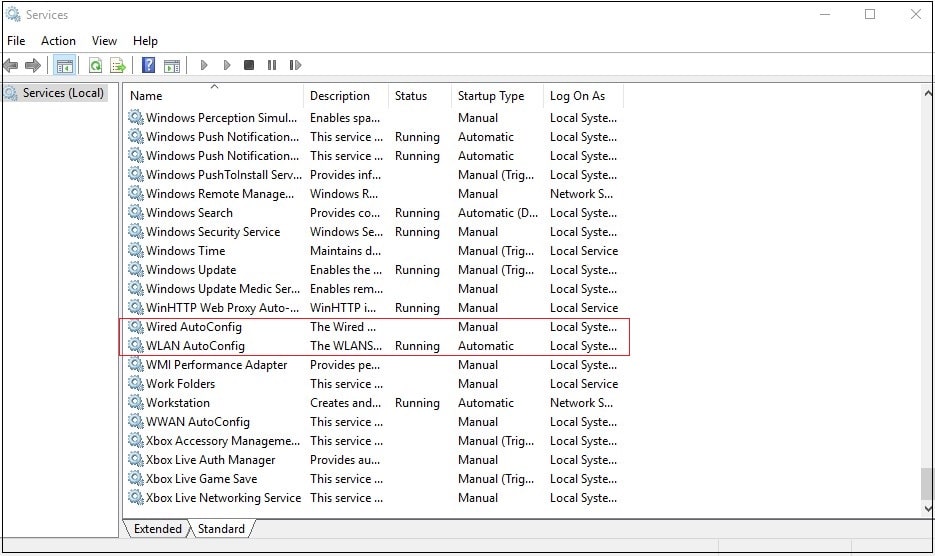
Task: Click the scrollbar down arrow
Action: pos(927,508)
